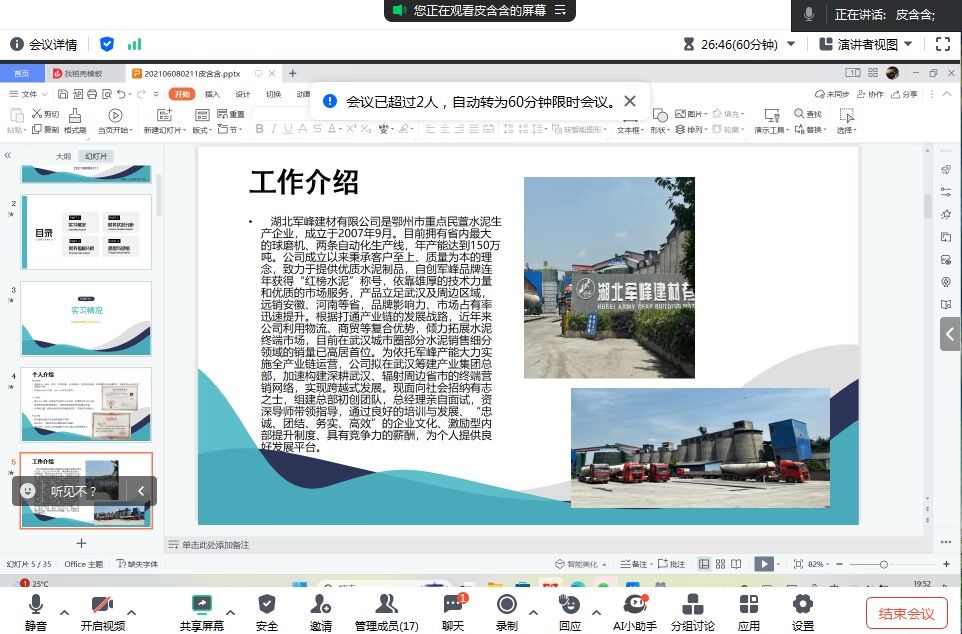
Task: Select the 202106080211皮含含.pptx document tab
Action: 192,74
